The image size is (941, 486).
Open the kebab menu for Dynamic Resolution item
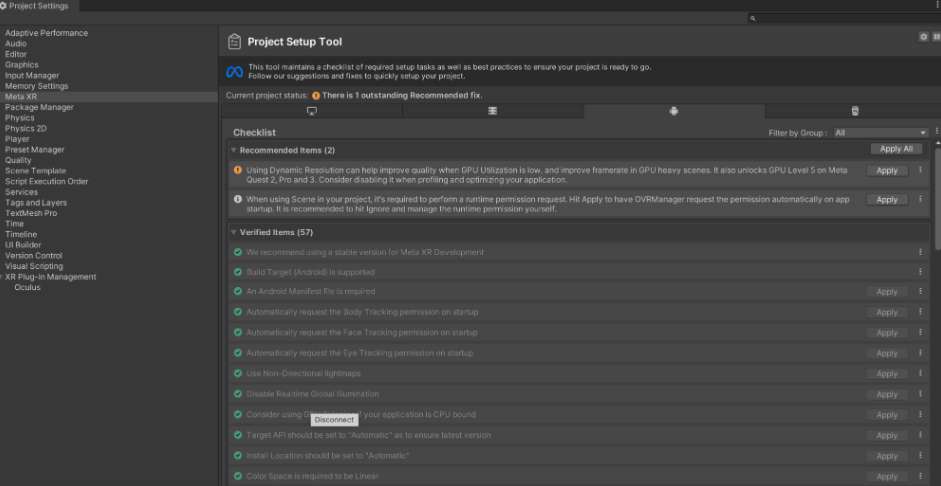tap(920, 171)
